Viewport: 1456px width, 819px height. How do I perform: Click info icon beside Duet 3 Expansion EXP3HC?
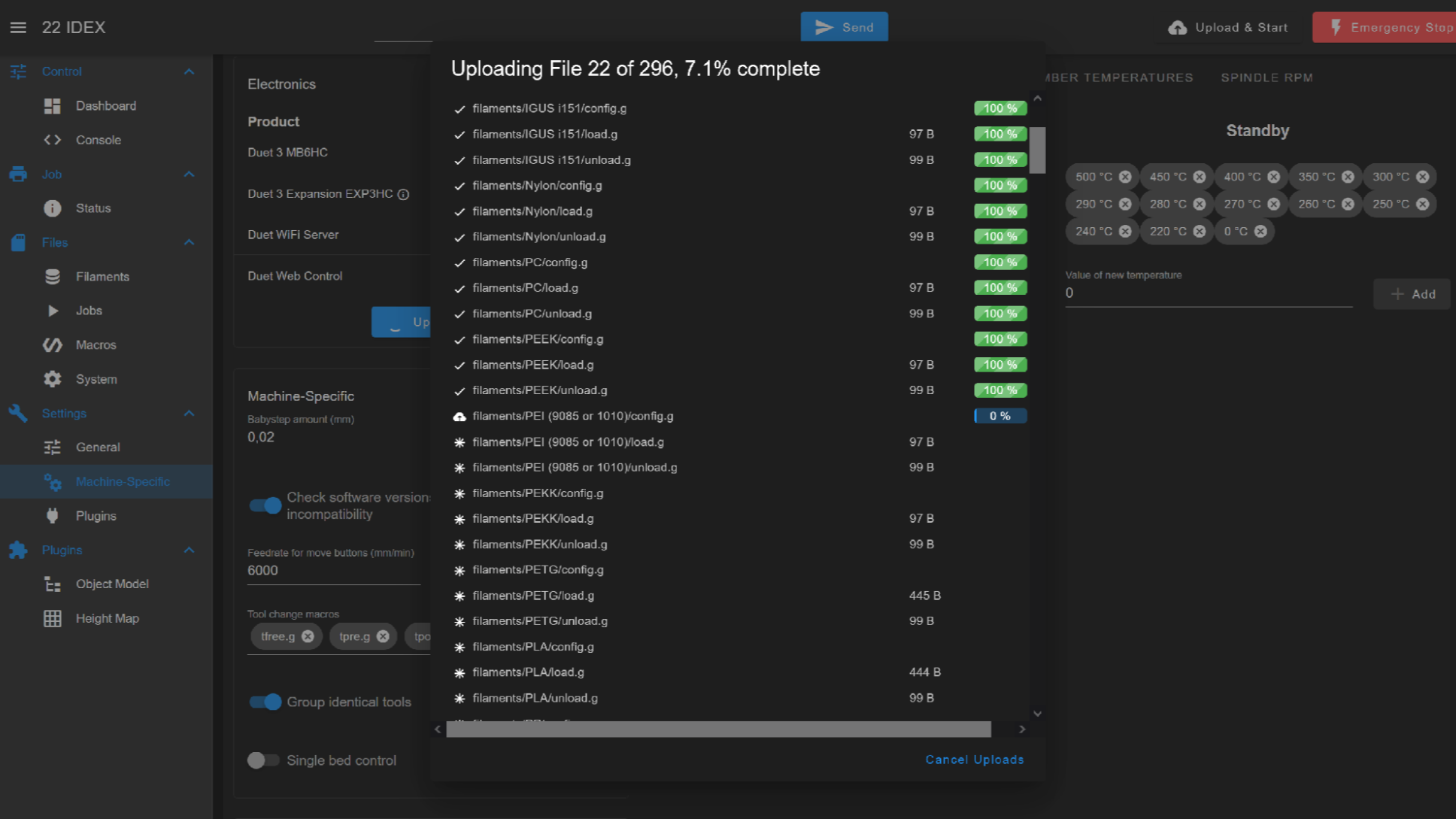coord(403,195)
